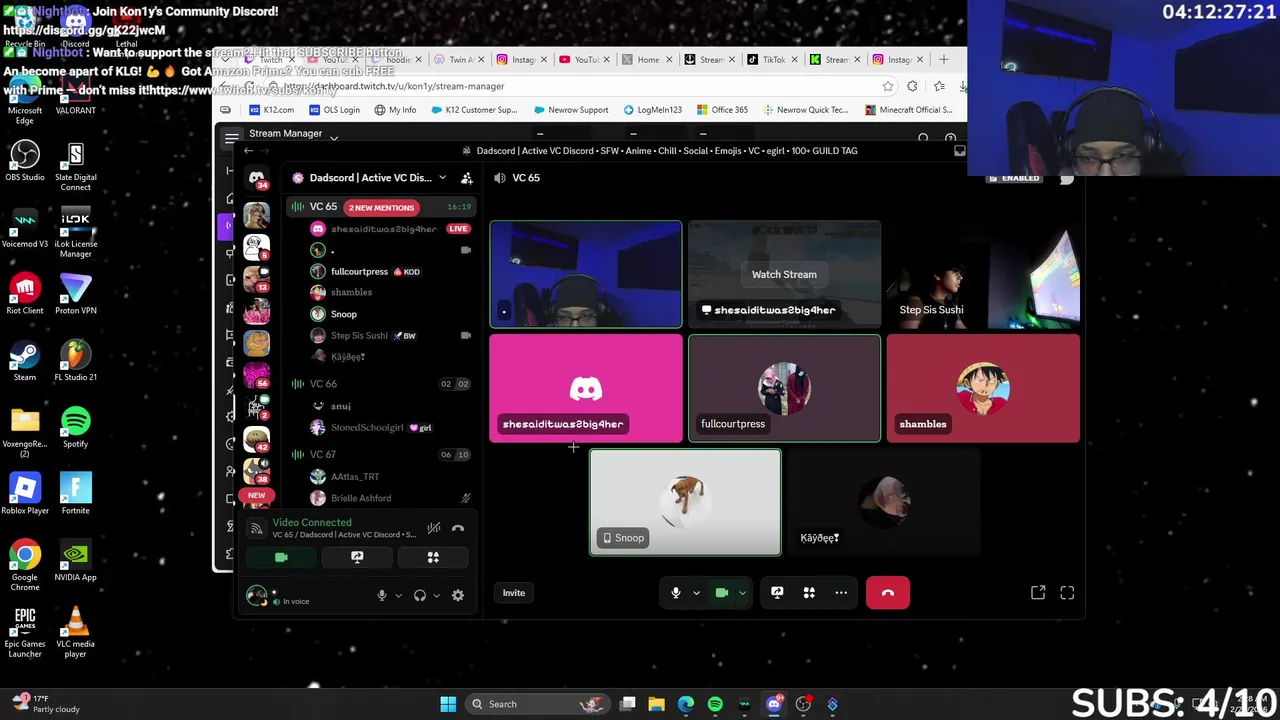Click user Snoop in channel list

(x=344, y=314)
